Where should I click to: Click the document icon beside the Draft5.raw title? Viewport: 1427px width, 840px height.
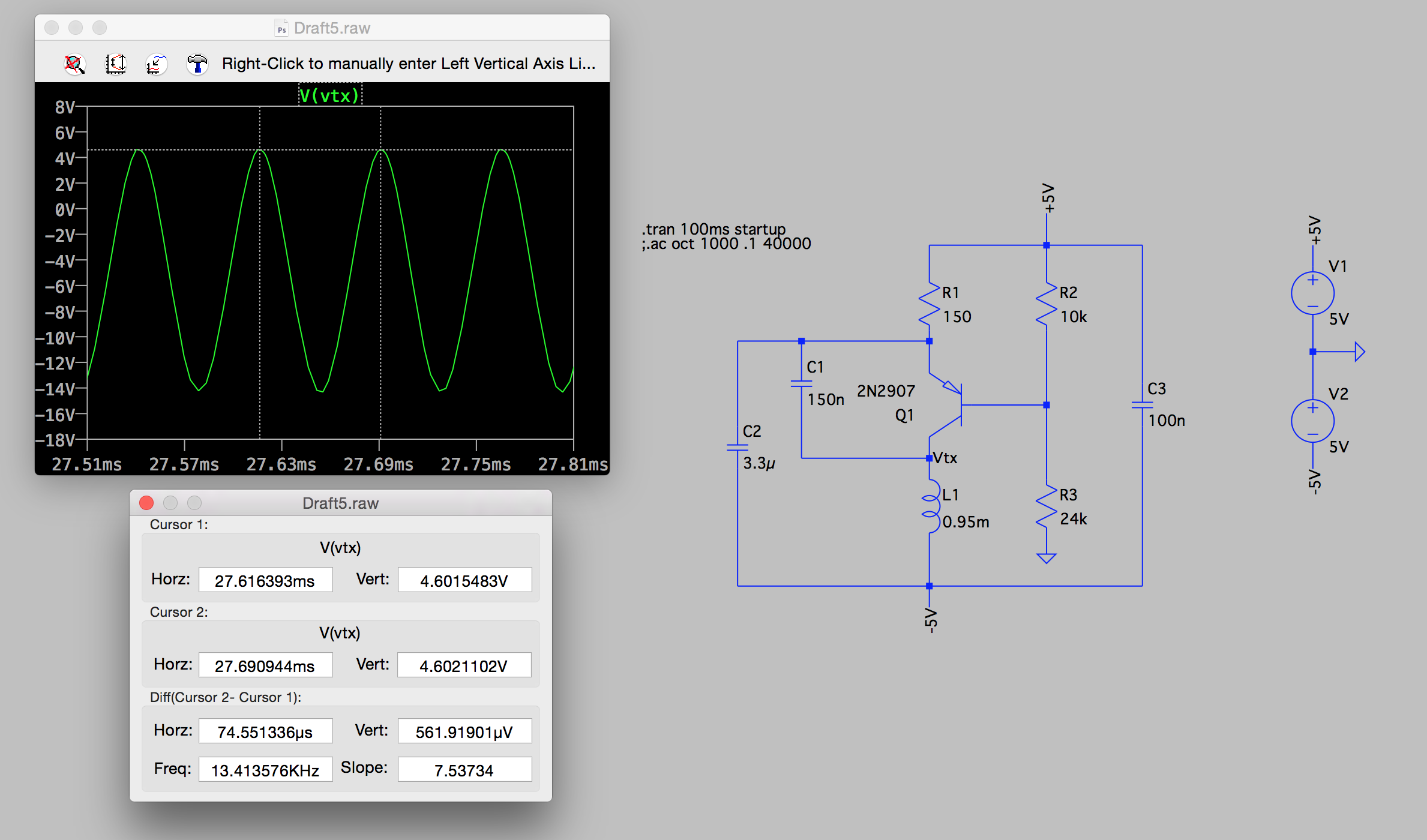(x=281, y=28)
